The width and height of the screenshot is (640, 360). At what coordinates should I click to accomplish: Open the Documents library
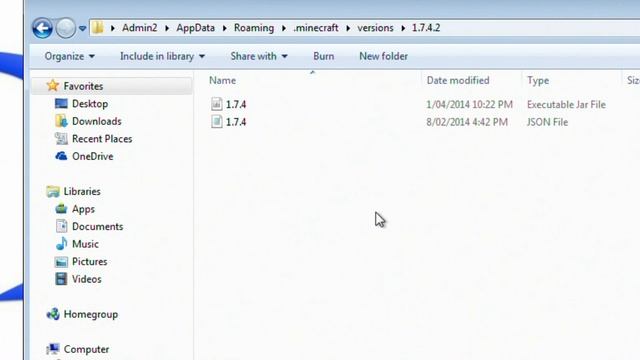(98, 227)
